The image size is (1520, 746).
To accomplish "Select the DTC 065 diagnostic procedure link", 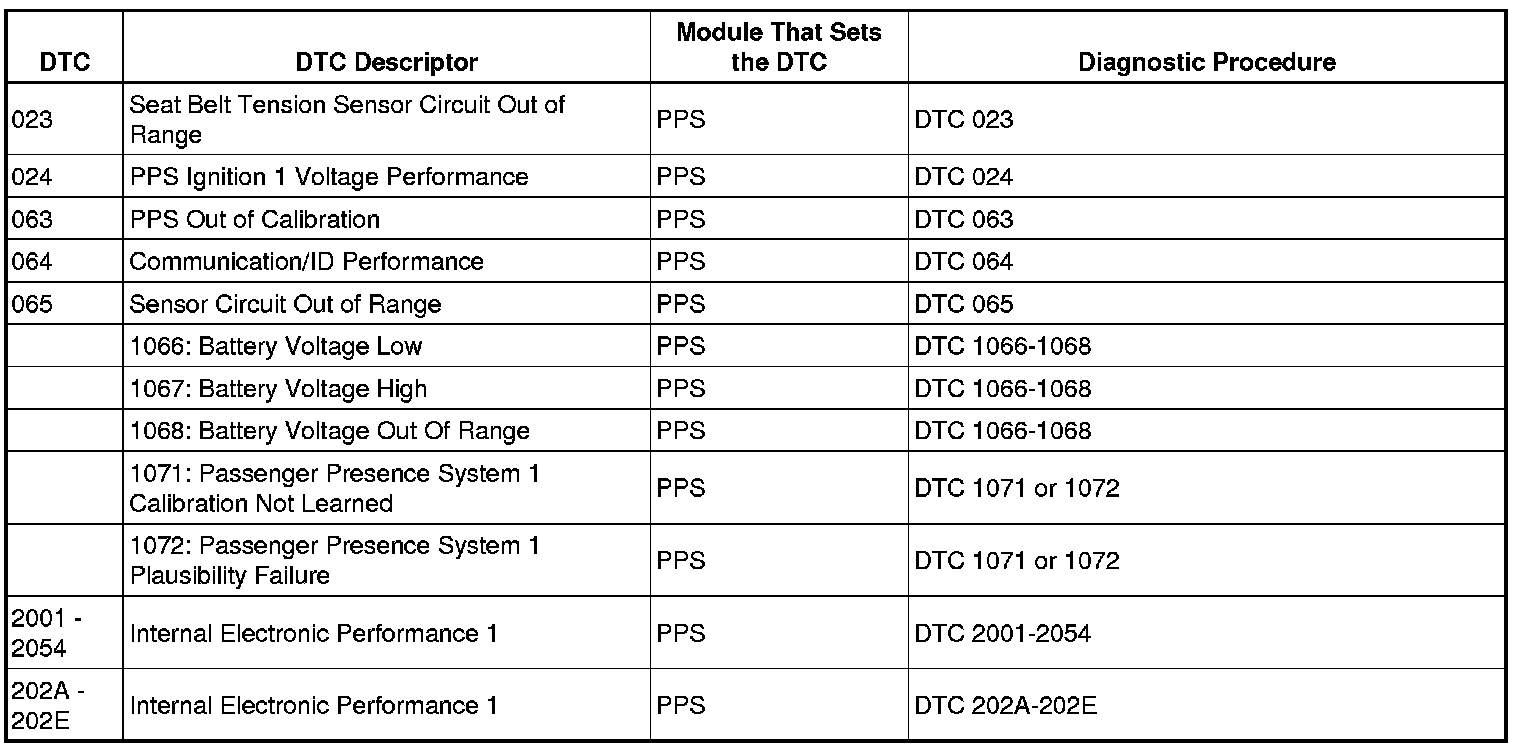I will tap(963, 303).
